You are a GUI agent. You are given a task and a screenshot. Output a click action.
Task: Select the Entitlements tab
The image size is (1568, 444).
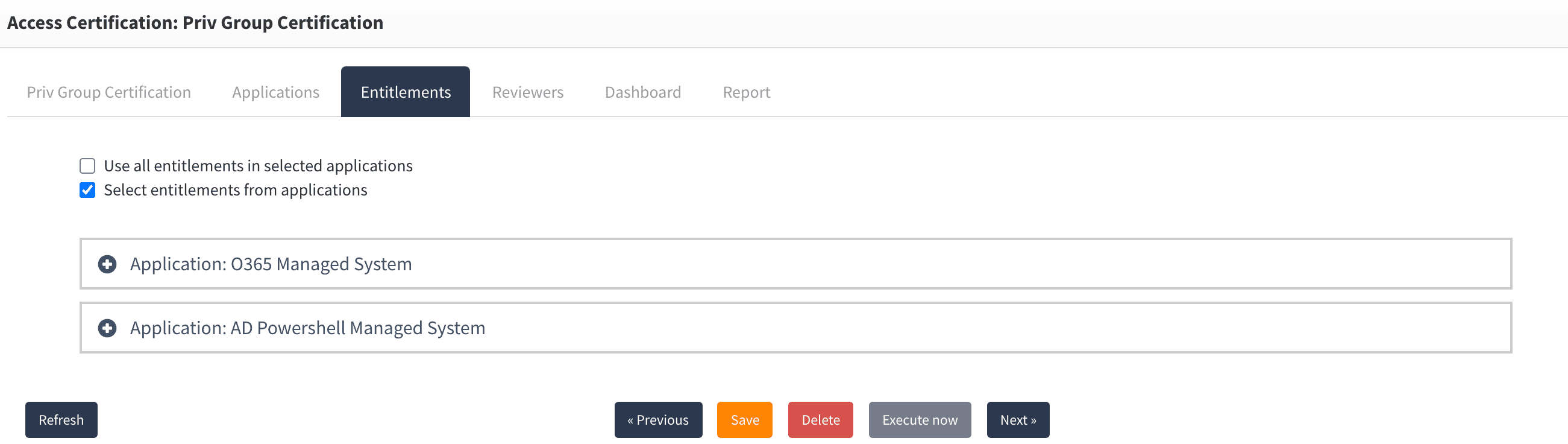(406, 92)
